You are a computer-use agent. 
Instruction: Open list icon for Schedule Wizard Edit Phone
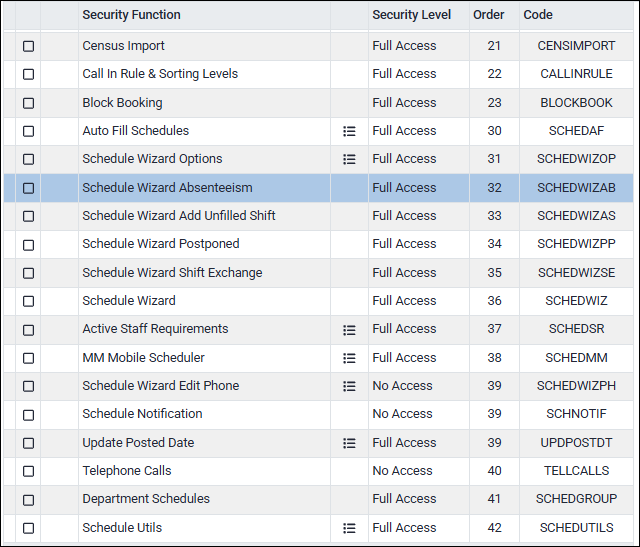click(x=349, y=386)
